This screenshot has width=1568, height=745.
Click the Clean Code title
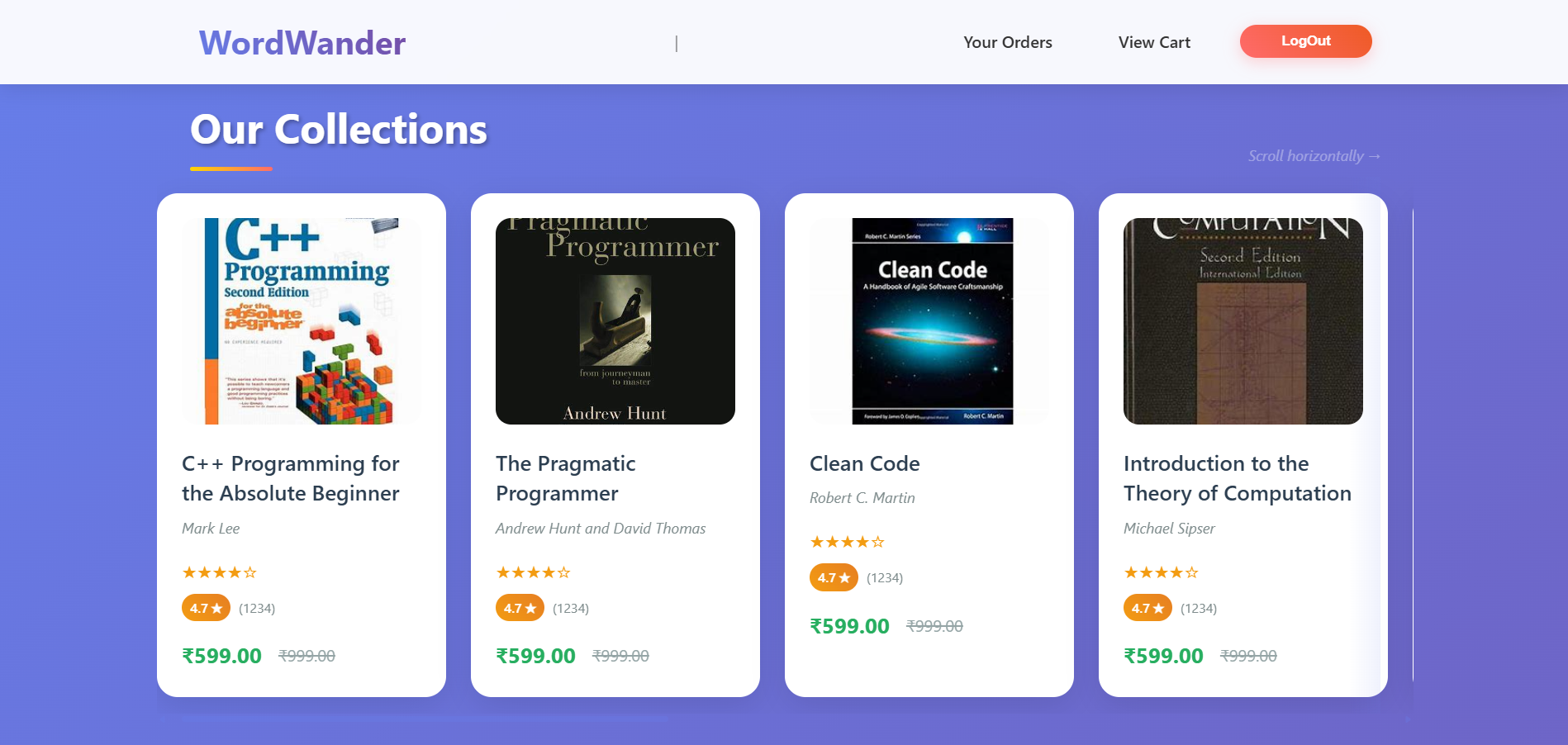(864, 463)
